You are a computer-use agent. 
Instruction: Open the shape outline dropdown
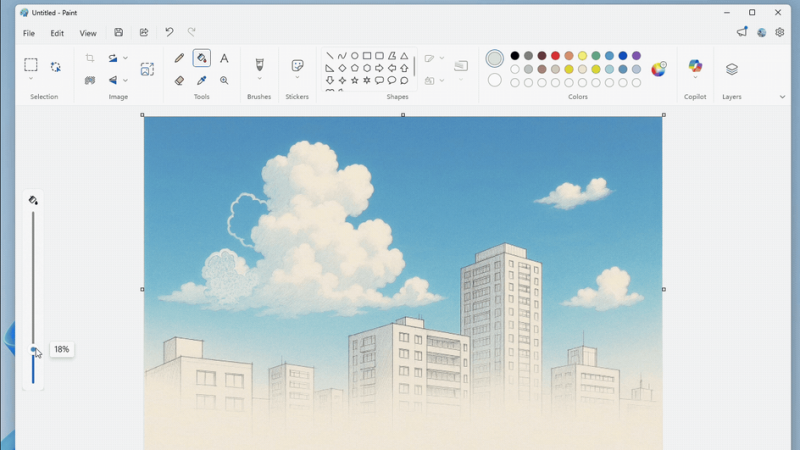442,58
